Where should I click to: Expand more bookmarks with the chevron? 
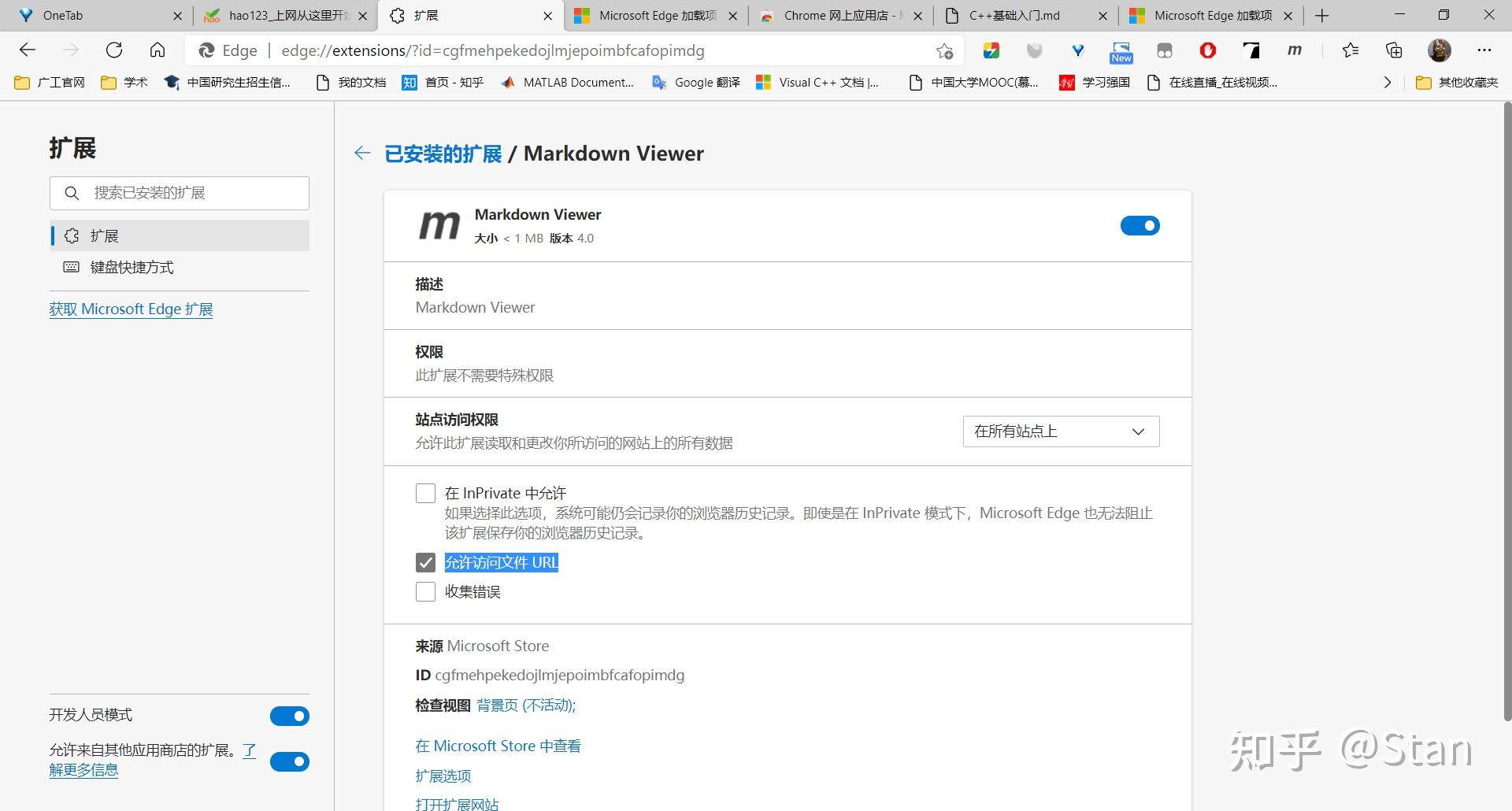(x=1388, y=82)
